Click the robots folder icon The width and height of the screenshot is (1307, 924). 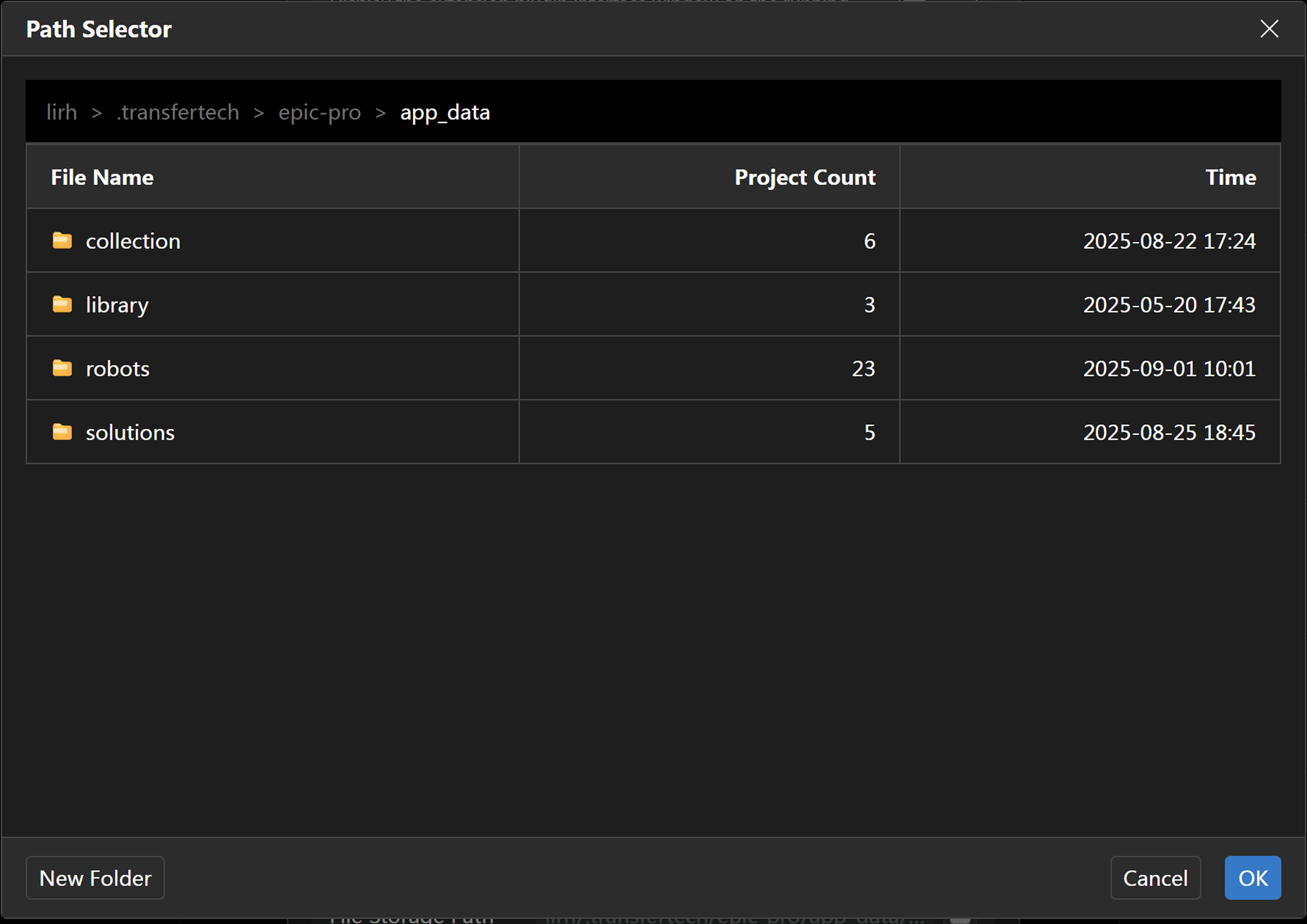(62, 368)
